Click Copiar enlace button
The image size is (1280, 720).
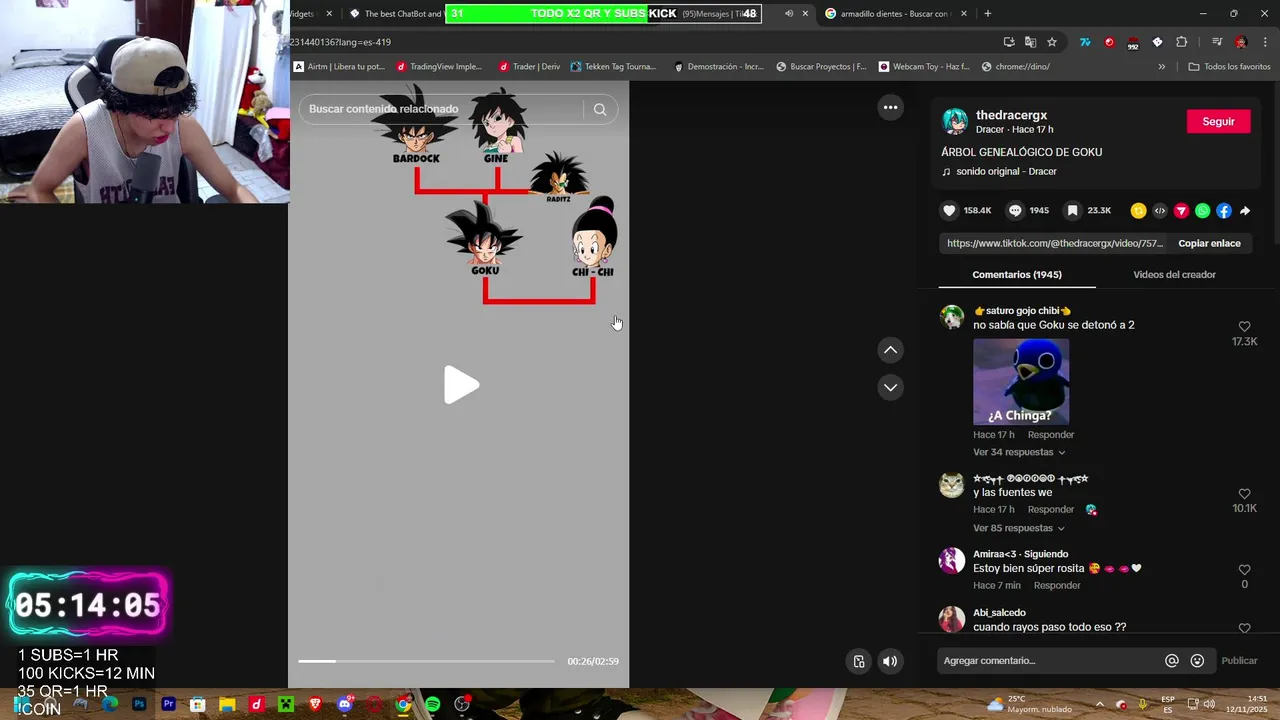tap(1209, 243)
